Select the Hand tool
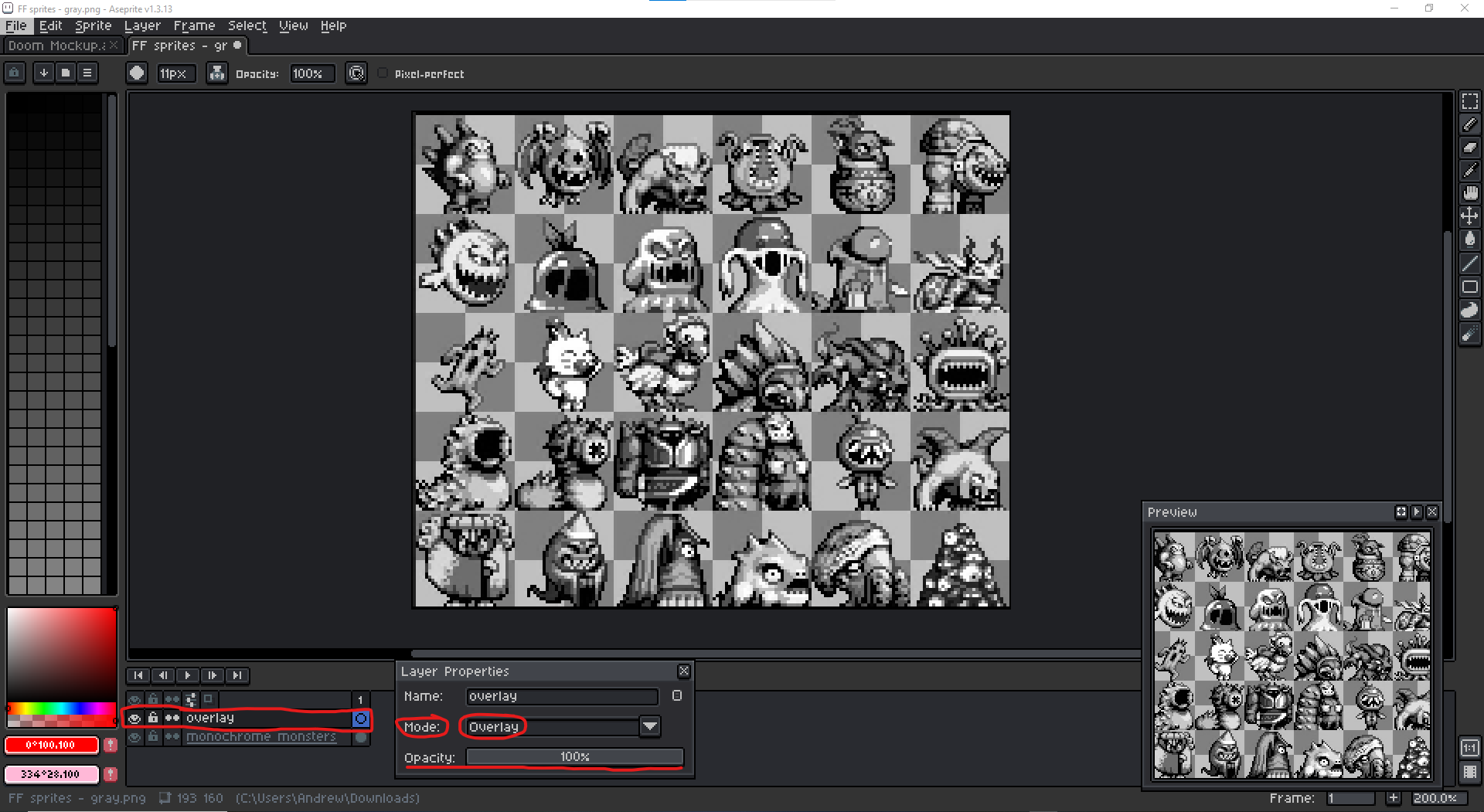Image resolution: width=1484 pixels, height=812 pixels. (x=1469, y=193)
